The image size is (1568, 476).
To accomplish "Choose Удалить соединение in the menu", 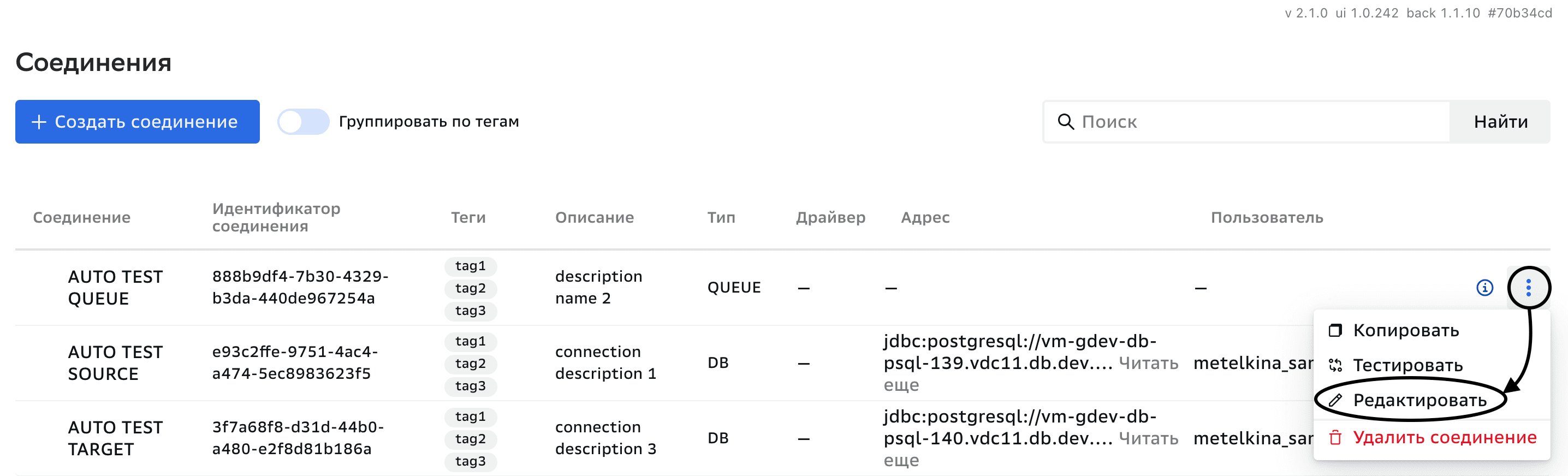I will (x=1444, y=438).
